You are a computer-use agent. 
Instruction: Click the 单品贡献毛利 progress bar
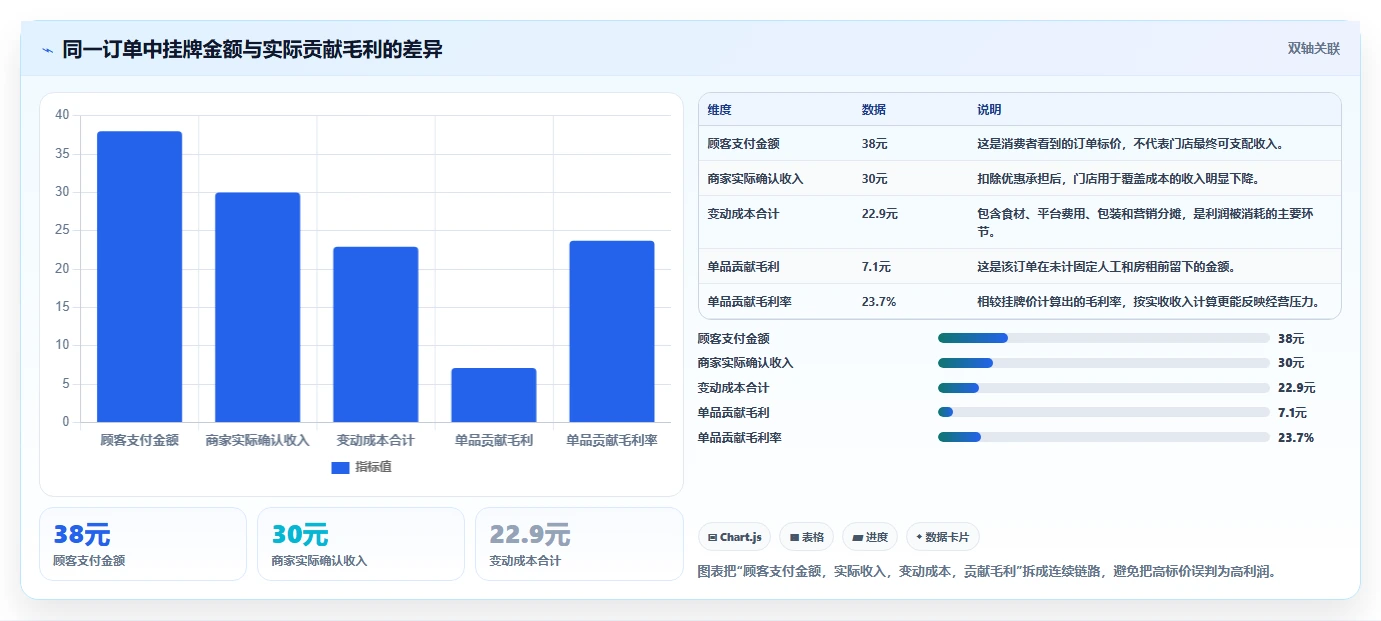coord(1103,412)
